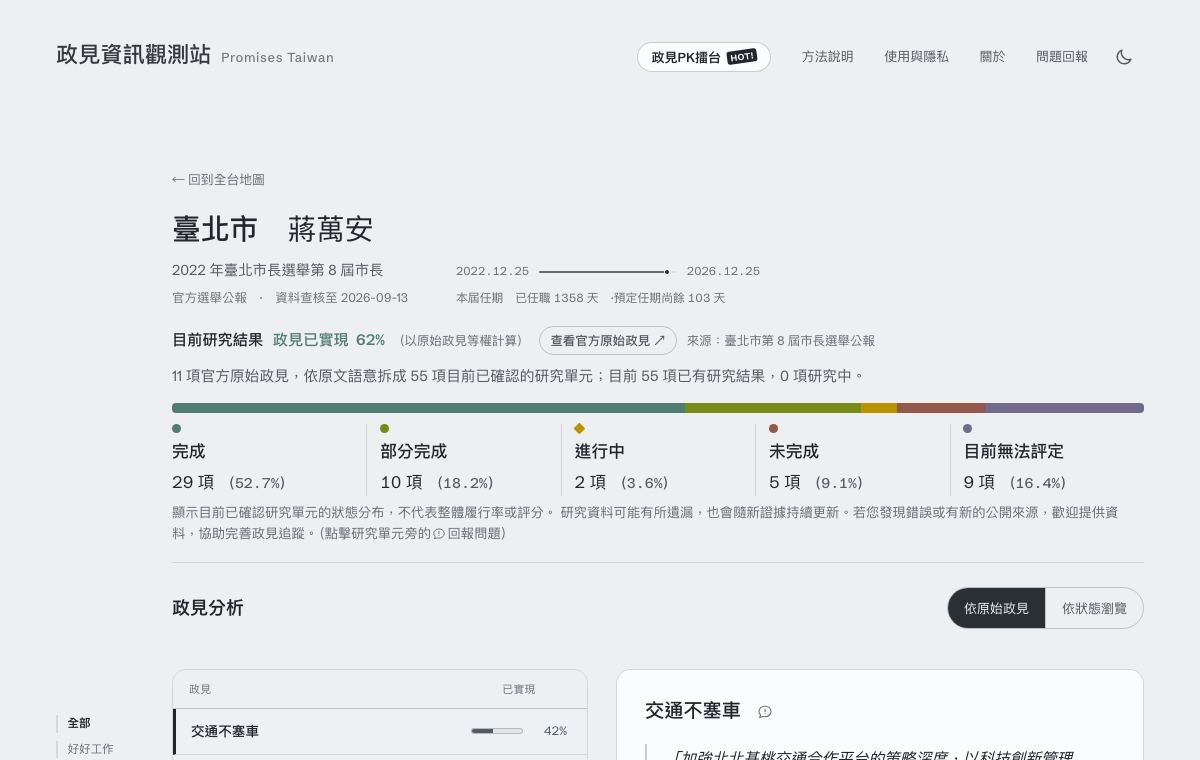
Task: Click the red 未完成 status dot
Action: [773, 428]
